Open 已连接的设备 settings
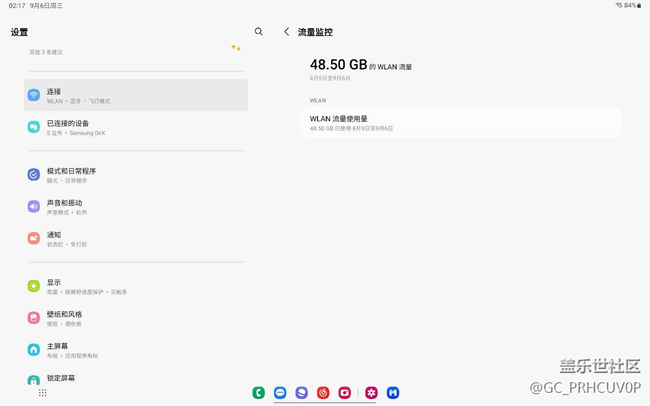The height and width of the screenshot is (406, 650). tap(136, 127)
